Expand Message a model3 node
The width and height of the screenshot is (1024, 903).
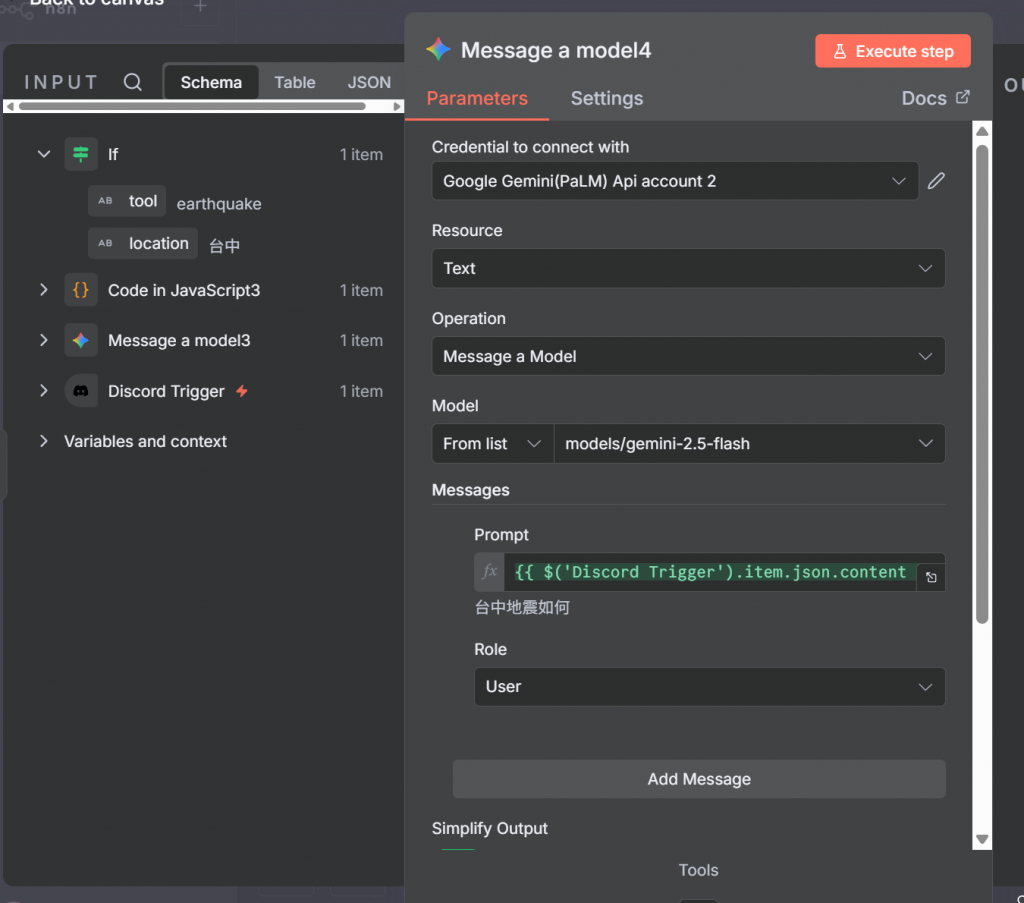coord(44,340)
